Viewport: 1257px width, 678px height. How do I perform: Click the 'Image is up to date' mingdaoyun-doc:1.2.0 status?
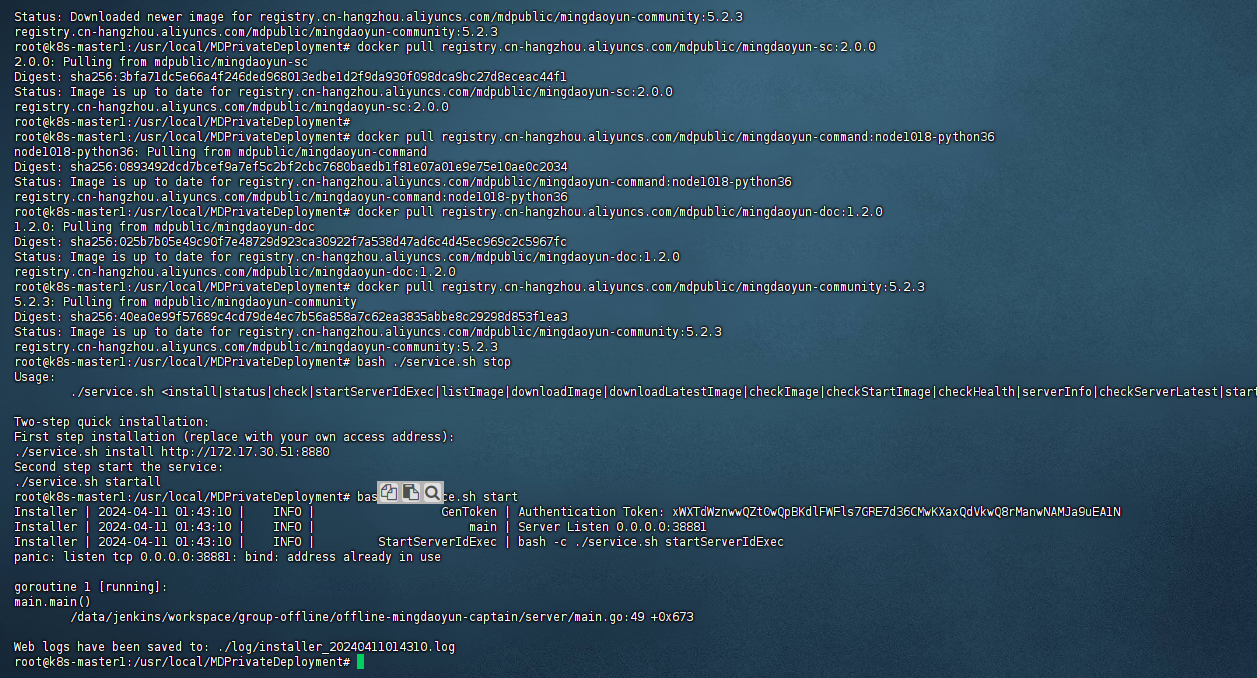click(x=347, y=257)
